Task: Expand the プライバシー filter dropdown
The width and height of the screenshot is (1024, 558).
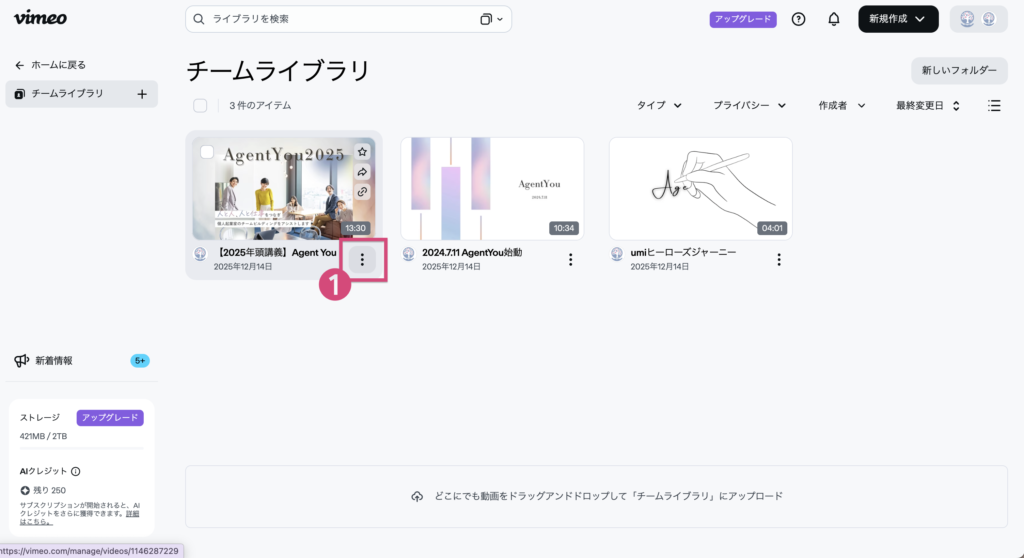Action: 749,105
